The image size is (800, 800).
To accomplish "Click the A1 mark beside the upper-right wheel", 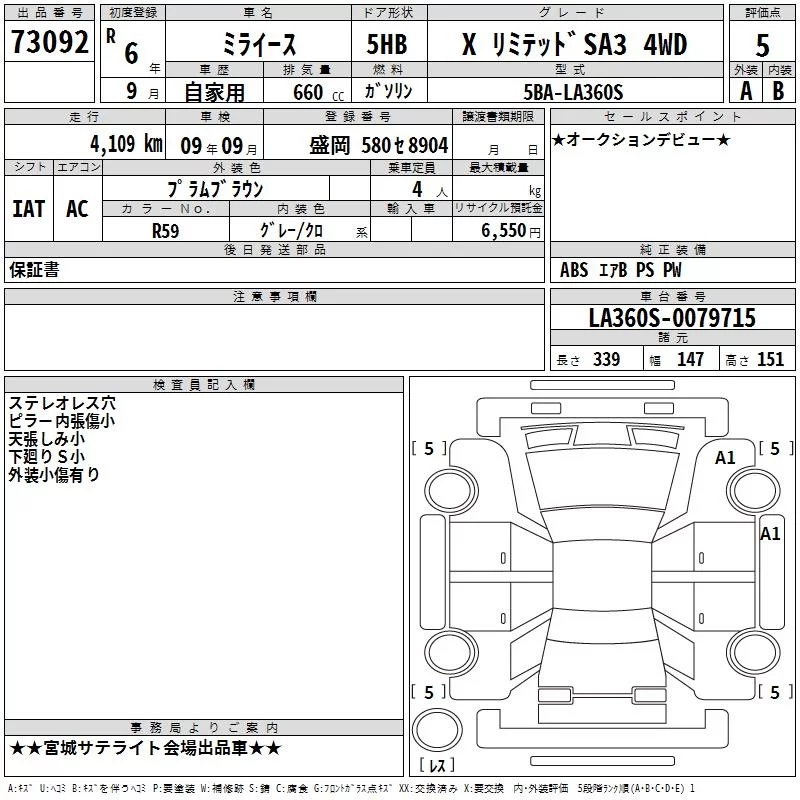I will tap(725, 458).
